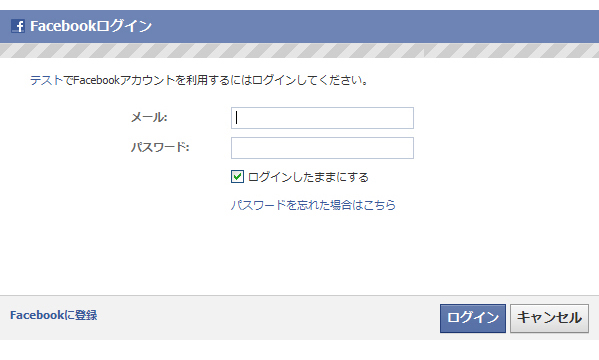Image resolution: width=599 pixels, height=360 pixels.
Task: Click the Facebookログイン dialog title text
Action: (91, 26)
